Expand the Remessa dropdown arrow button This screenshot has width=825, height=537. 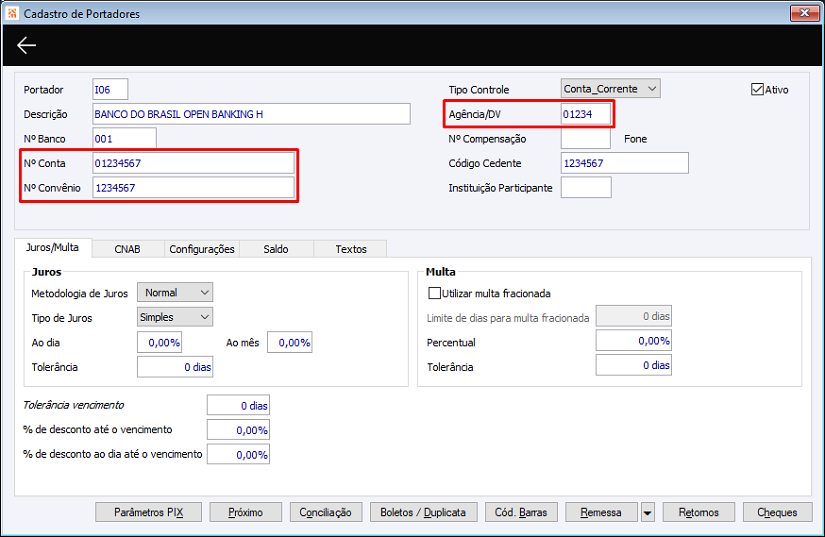tap(648, 512)
